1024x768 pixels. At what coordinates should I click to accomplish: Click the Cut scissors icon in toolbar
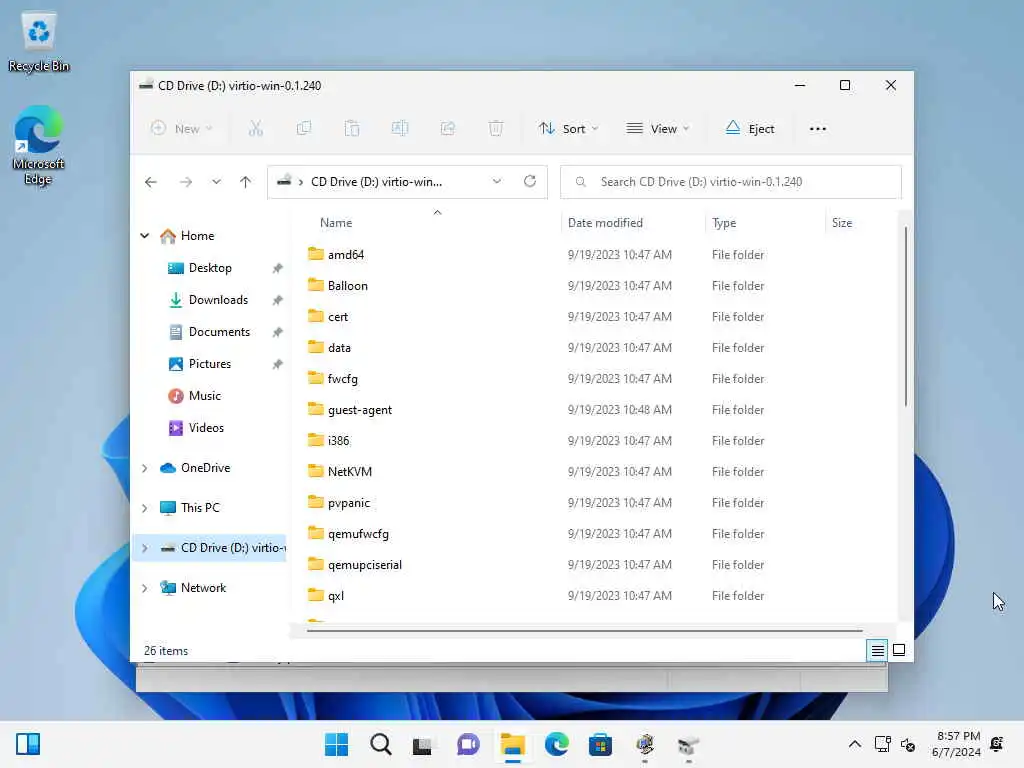click(255, 129)
